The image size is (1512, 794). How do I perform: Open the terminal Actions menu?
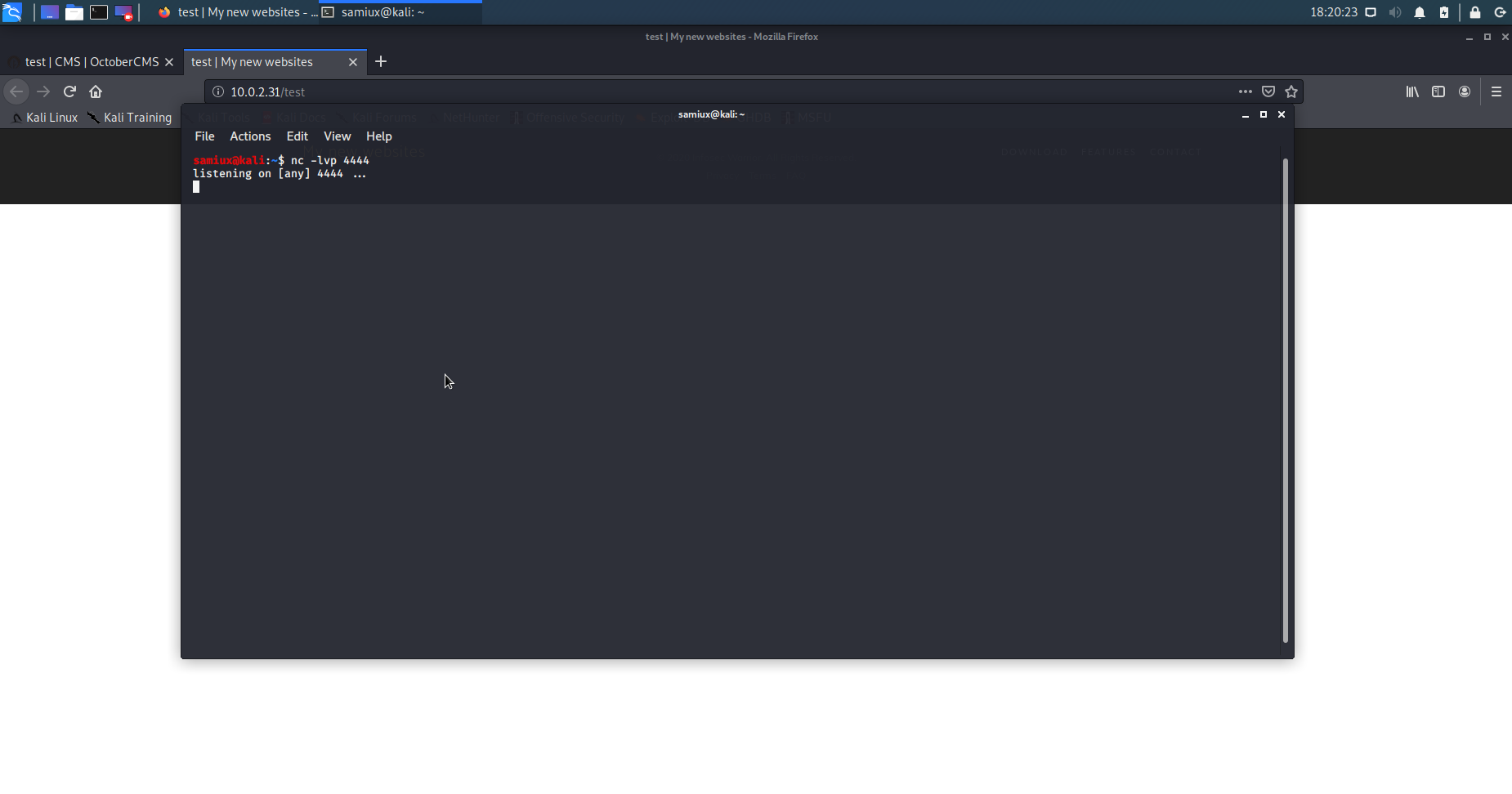250,136
